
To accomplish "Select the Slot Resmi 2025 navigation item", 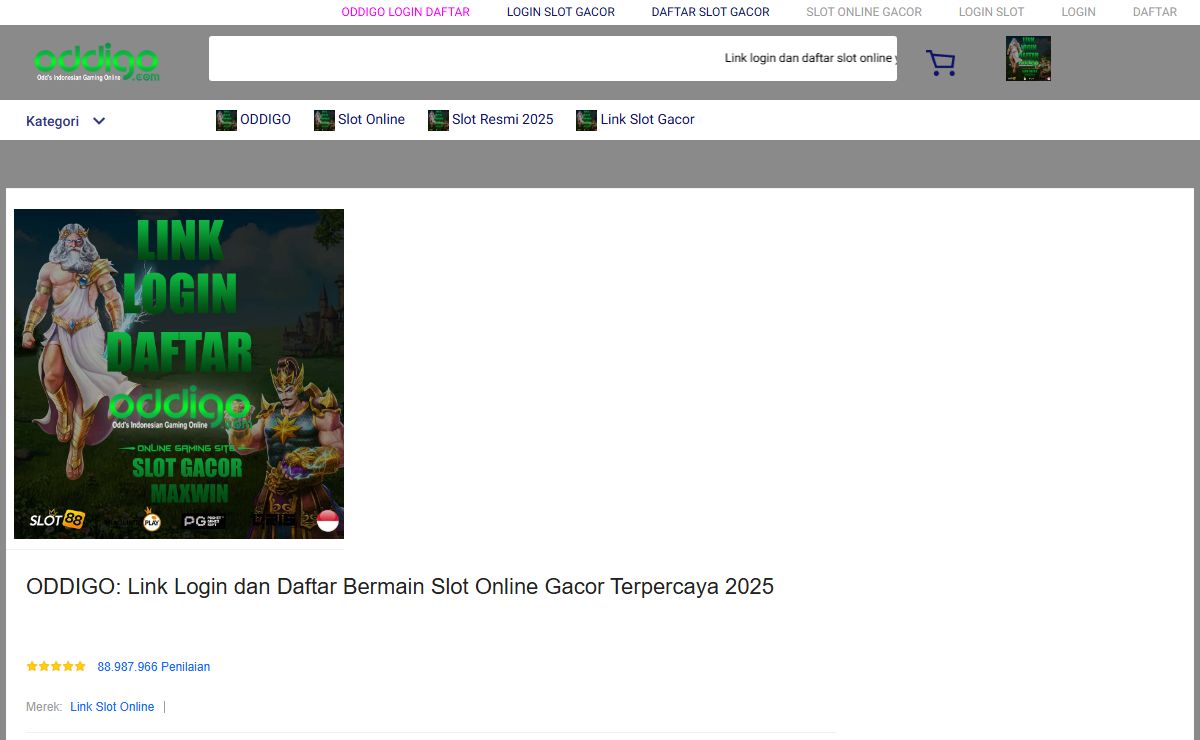I will pos(502,119).
